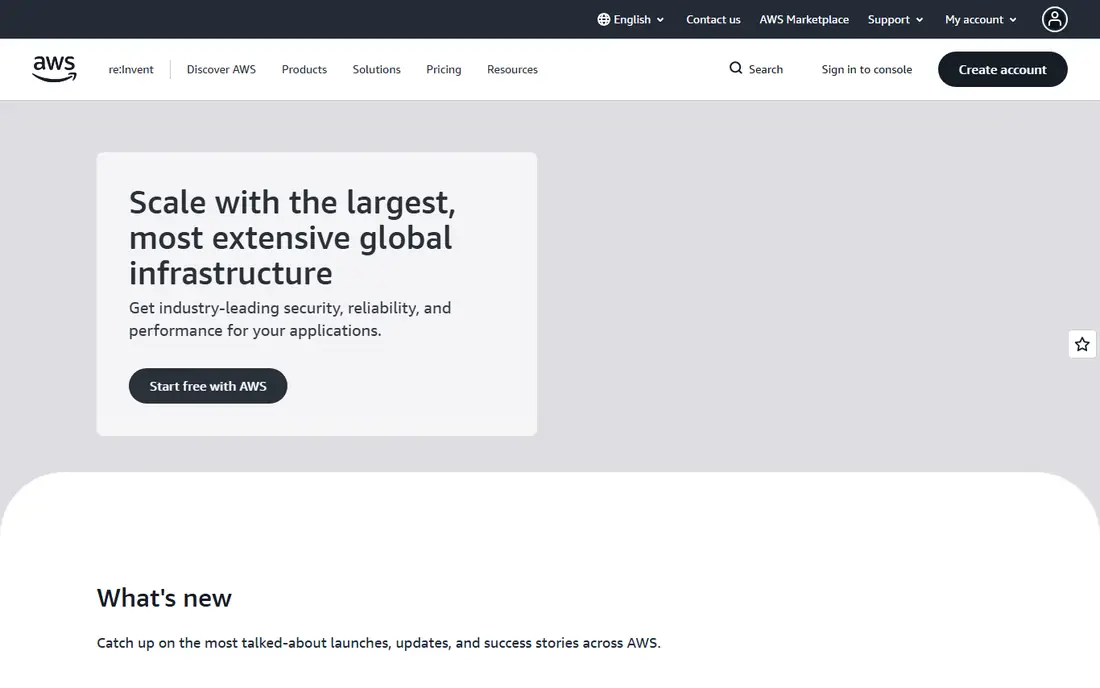Click the 'Scale with the largest' headline
1100x688 pixels.
click(292, 238)
